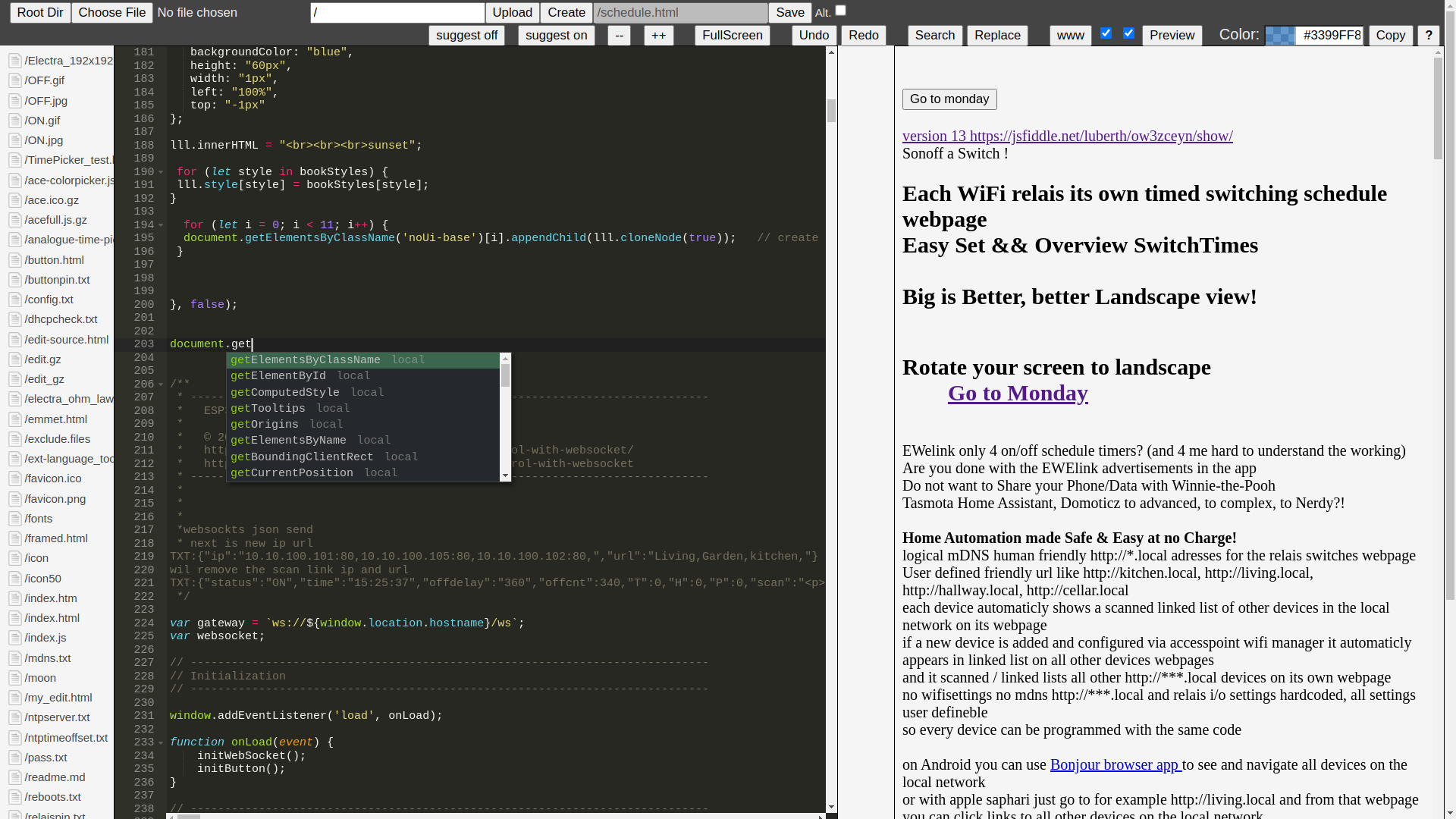
Task: Choose getComputedStyle in autocomplete popup
Action: [x=284, y=393]
